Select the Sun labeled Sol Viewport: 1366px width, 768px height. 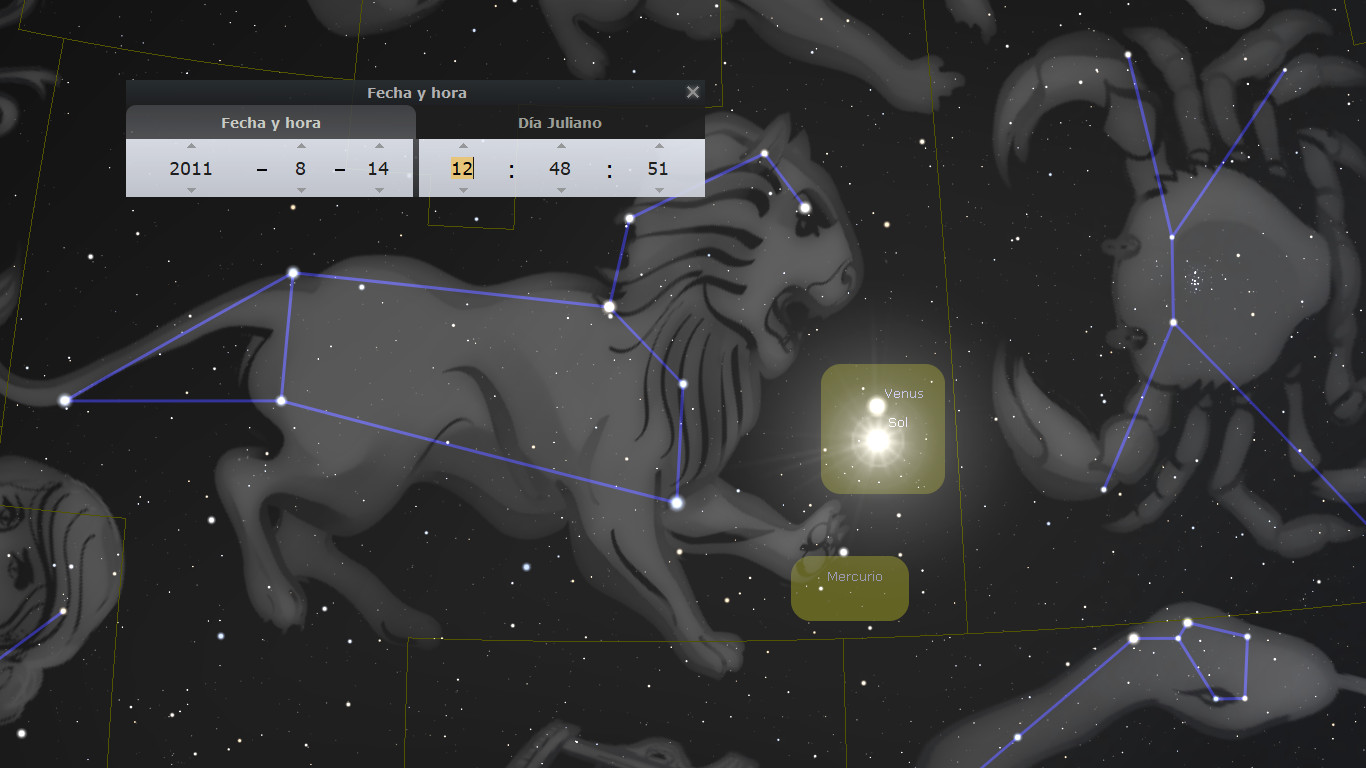click(x=877, y=440)
